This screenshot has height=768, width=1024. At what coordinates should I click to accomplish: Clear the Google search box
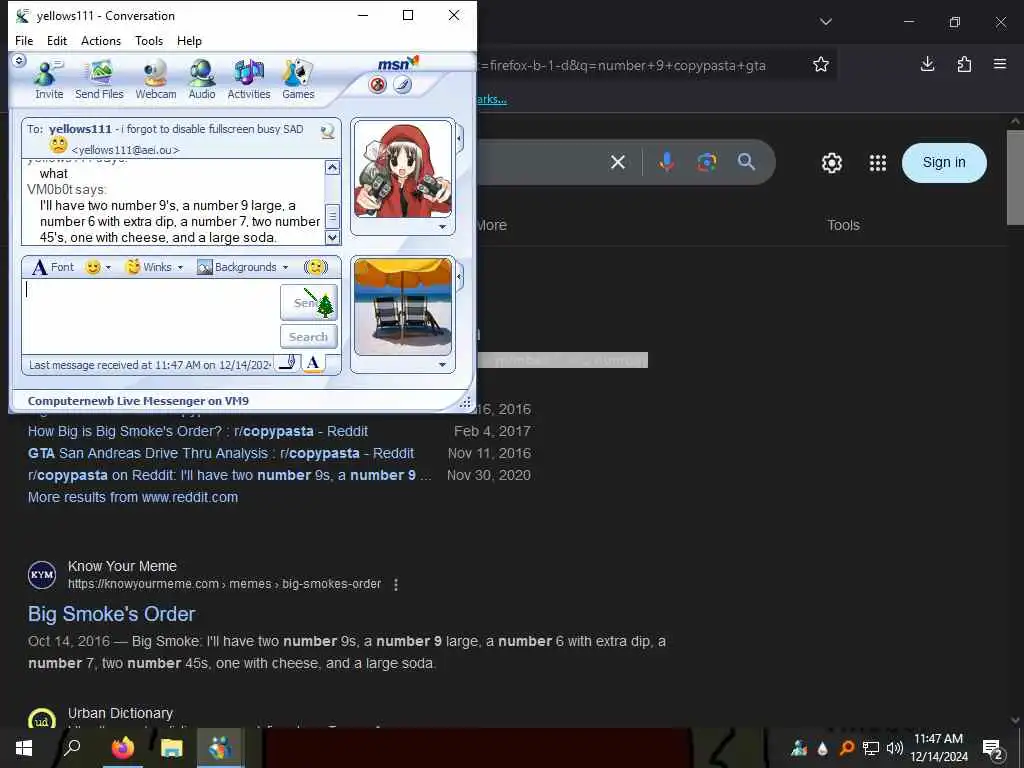click(618, 162)
